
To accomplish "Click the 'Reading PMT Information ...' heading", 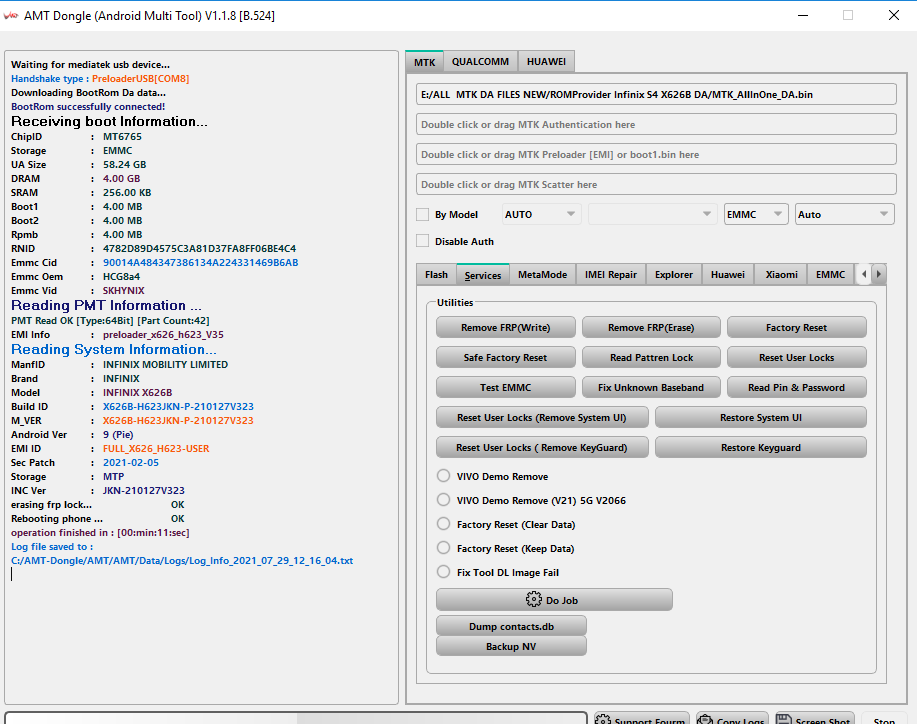I will [x=106, y=305].
